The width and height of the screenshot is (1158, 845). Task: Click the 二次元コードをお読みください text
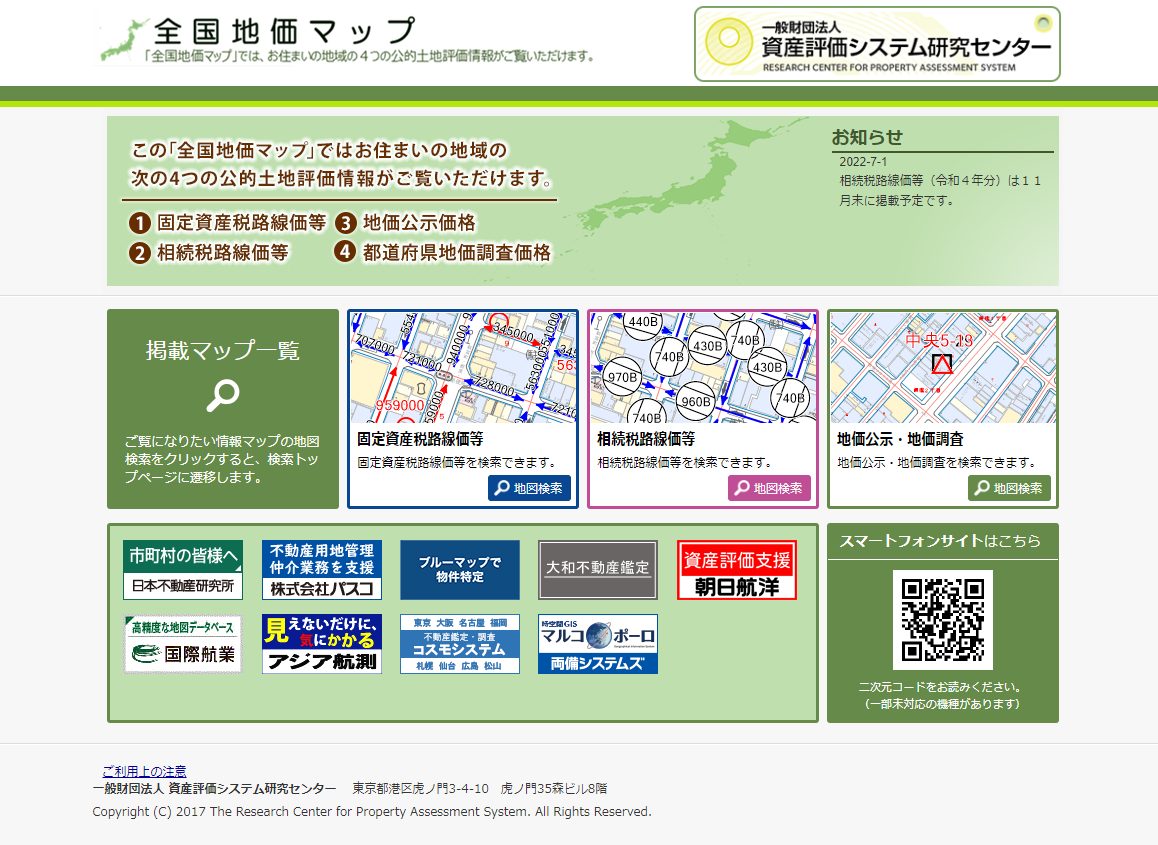(x=940, y=687)
